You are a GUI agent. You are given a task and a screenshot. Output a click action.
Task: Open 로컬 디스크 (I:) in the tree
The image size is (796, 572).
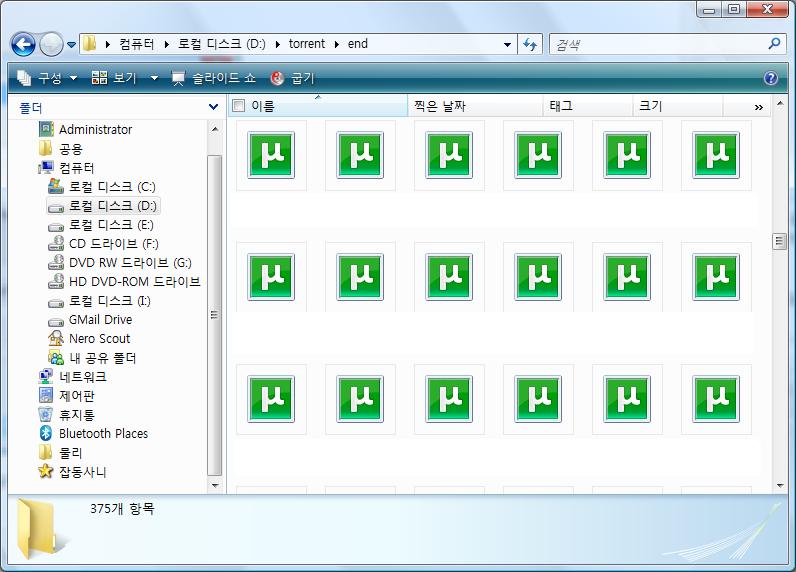point(100,300)
